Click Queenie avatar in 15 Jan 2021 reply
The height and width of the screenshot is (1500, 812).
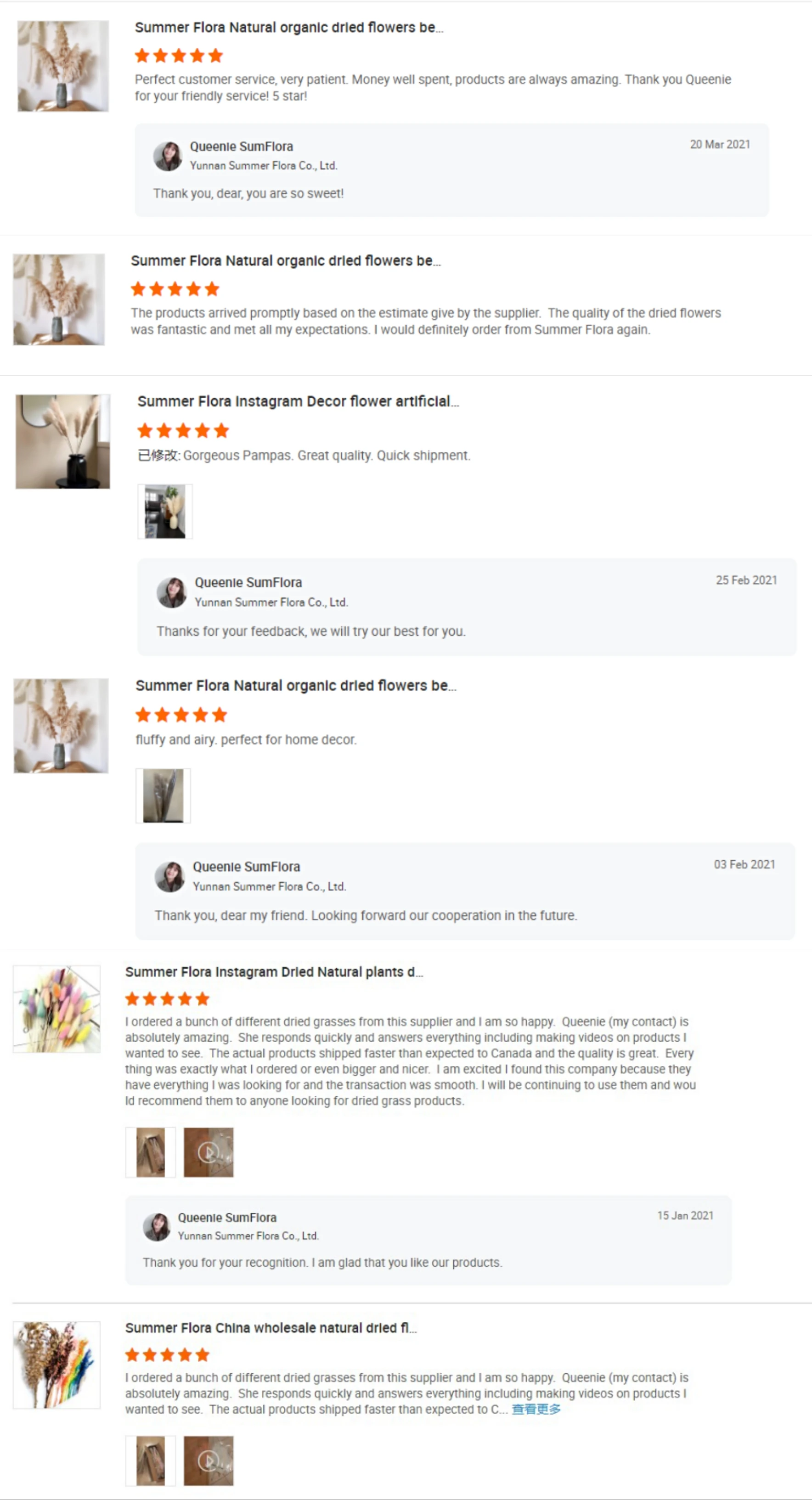click(157, 1227)
